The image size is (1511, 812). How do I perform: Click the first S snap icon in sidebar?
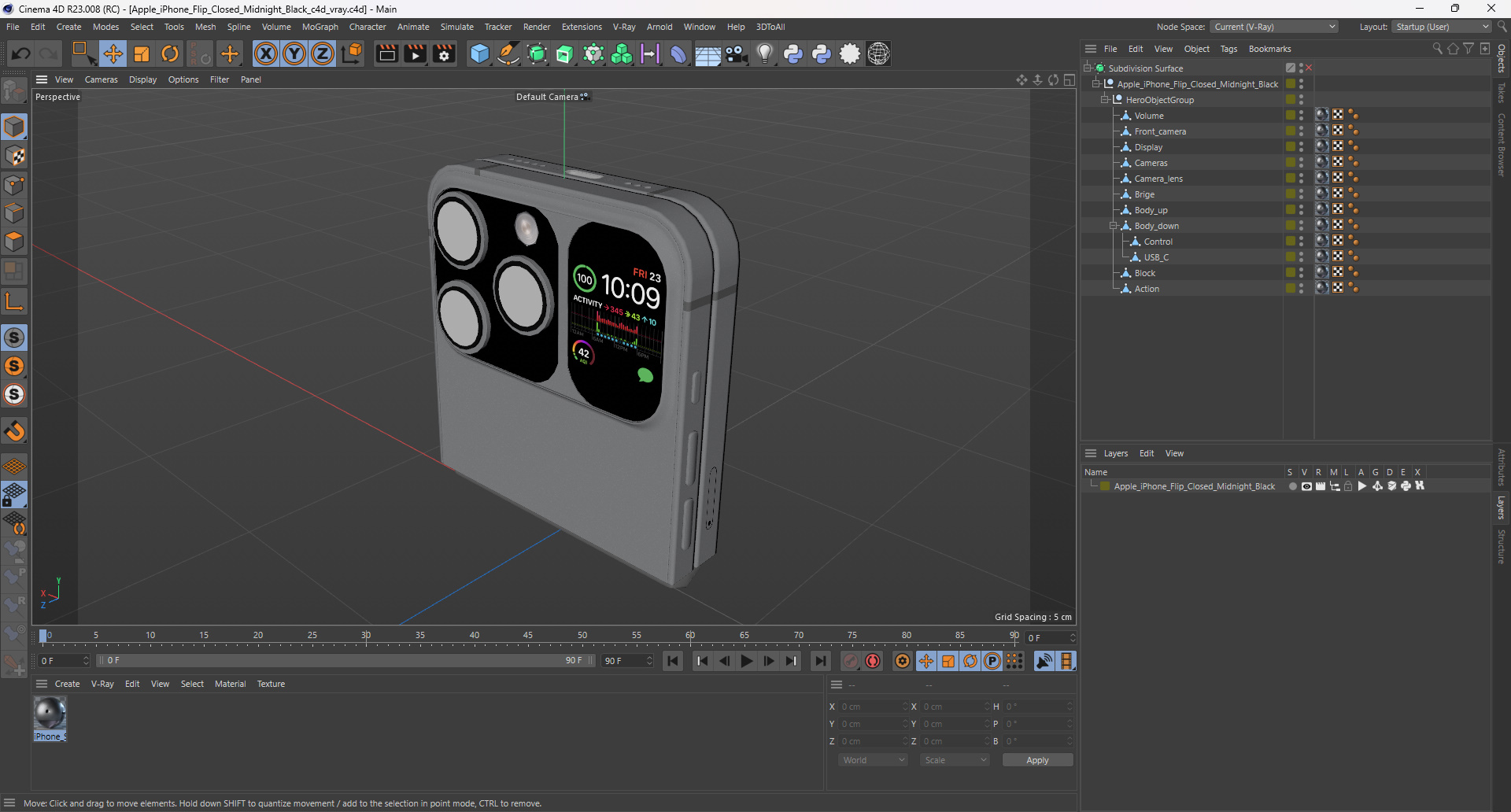point(14,338)
